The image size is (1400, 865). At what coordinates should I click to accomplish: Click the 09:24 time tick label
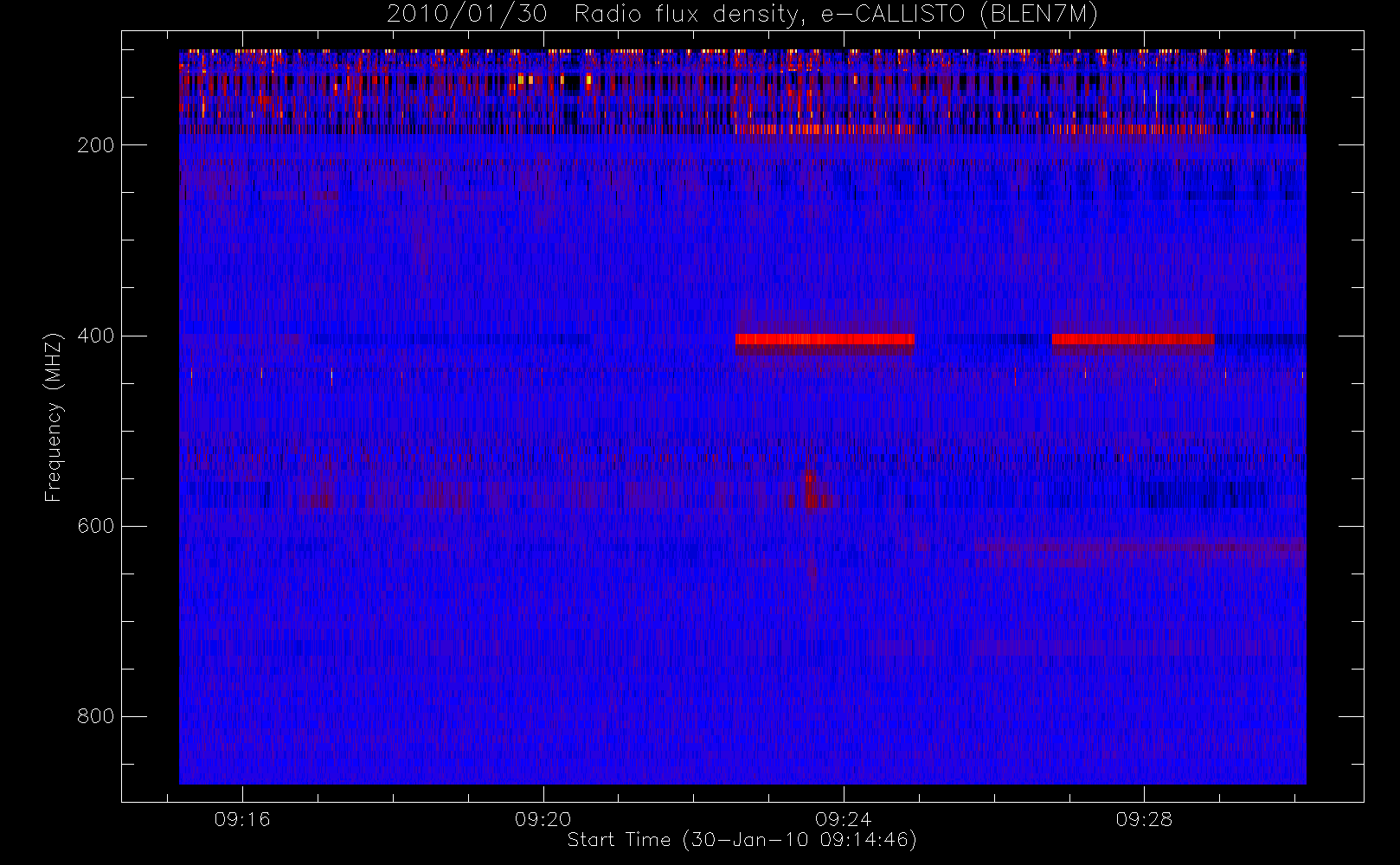pos(844,819)
